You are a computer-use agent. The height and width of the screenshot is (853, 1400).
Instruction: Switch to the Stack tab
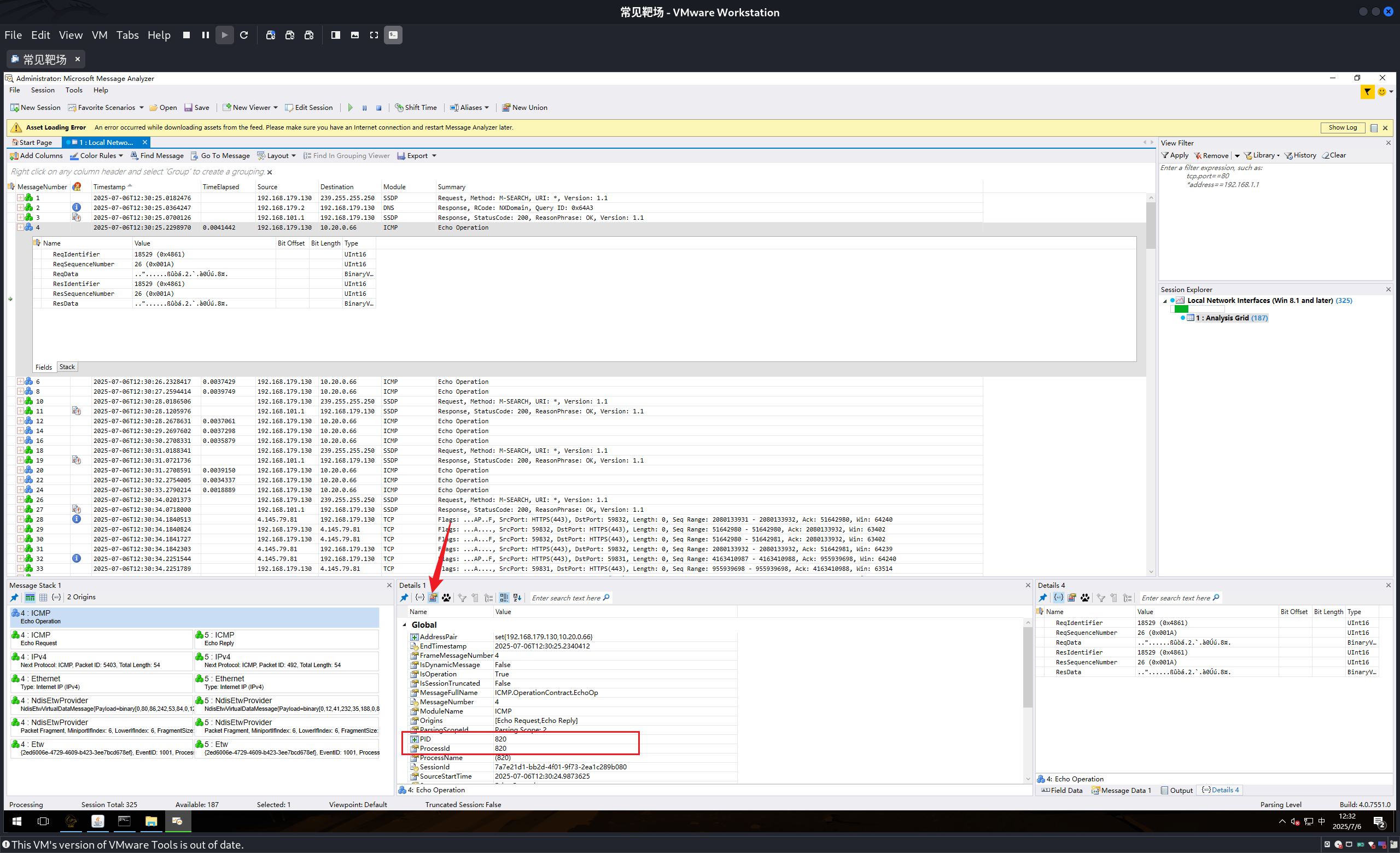67,367
